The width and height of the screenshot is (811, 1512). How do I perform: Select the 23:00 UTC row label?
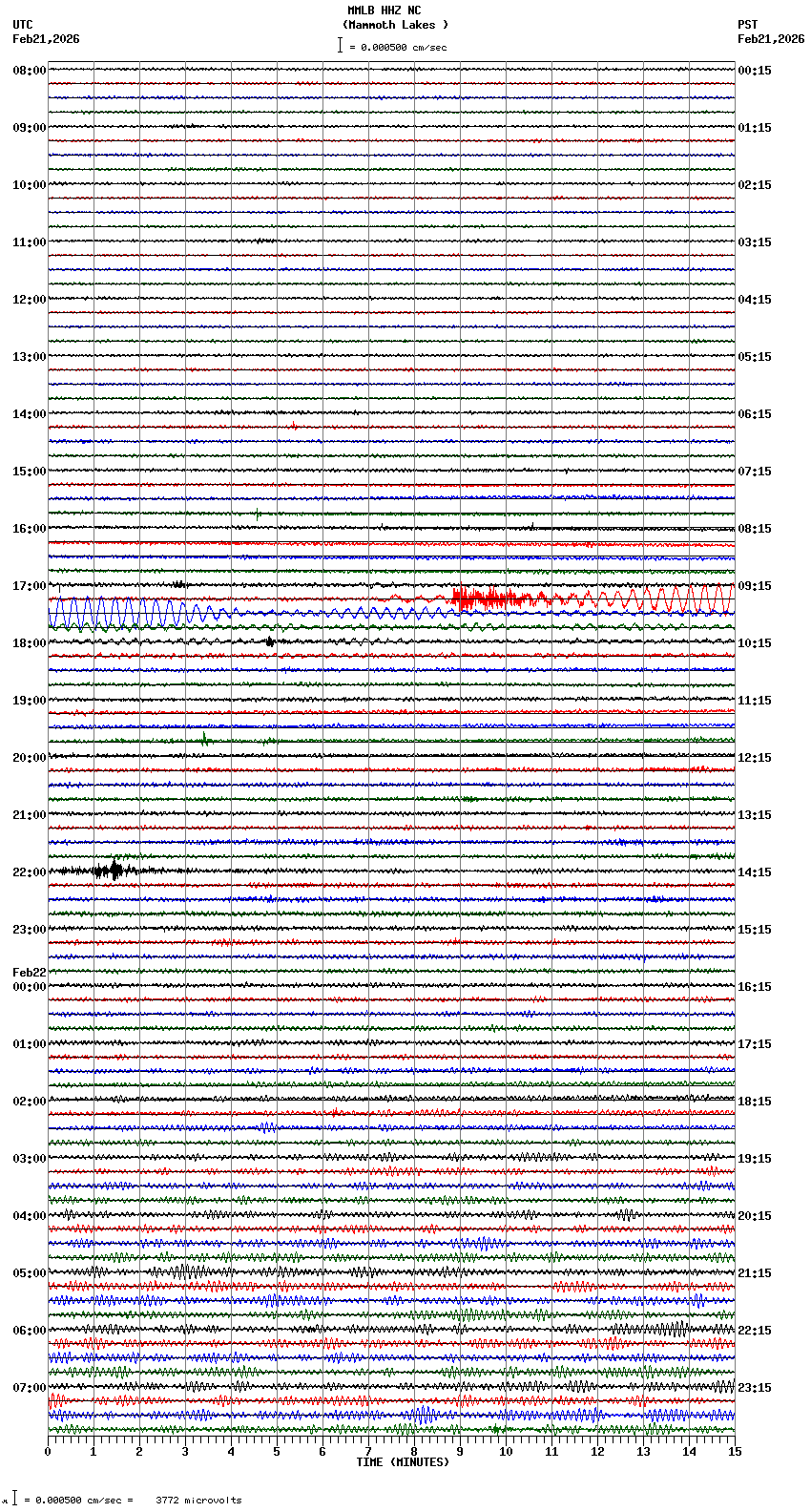click(x=30, y=930)
